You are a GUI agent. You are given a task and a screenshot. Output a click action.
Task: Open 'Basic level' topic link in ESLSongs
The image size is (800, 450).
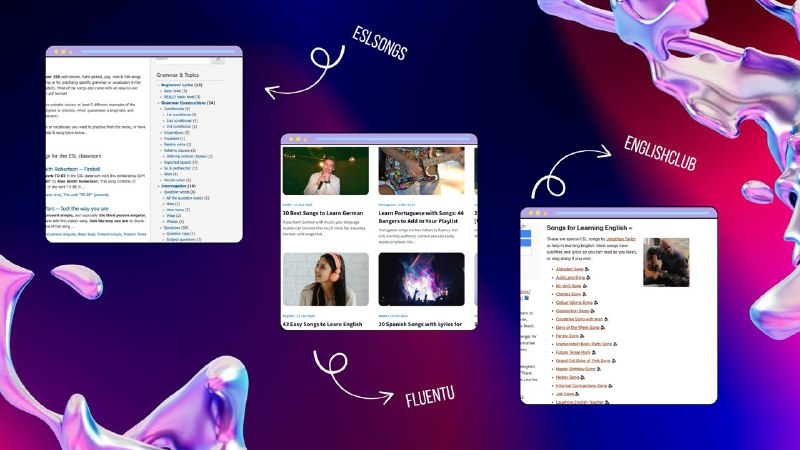tap(172, 91)
